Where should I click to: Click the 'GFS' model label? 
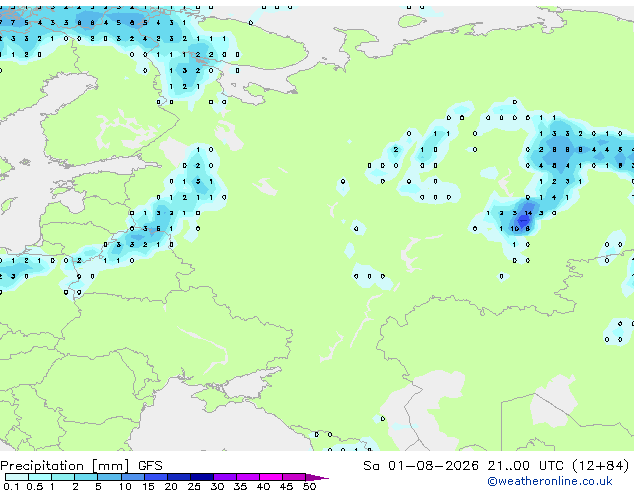coord(150,466)
